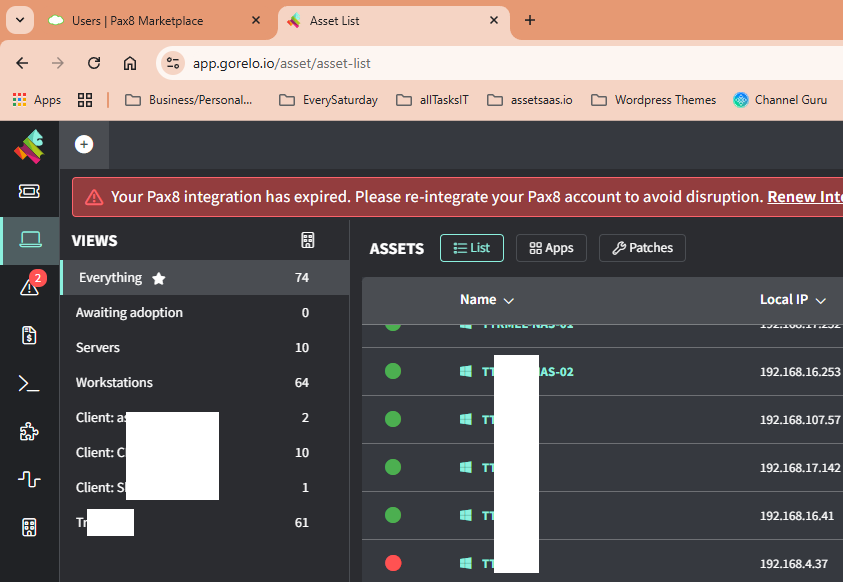Switch to the Apps tab
This screenshot has height=582, width=843.
pyautogui.click(x=551, y=248)
